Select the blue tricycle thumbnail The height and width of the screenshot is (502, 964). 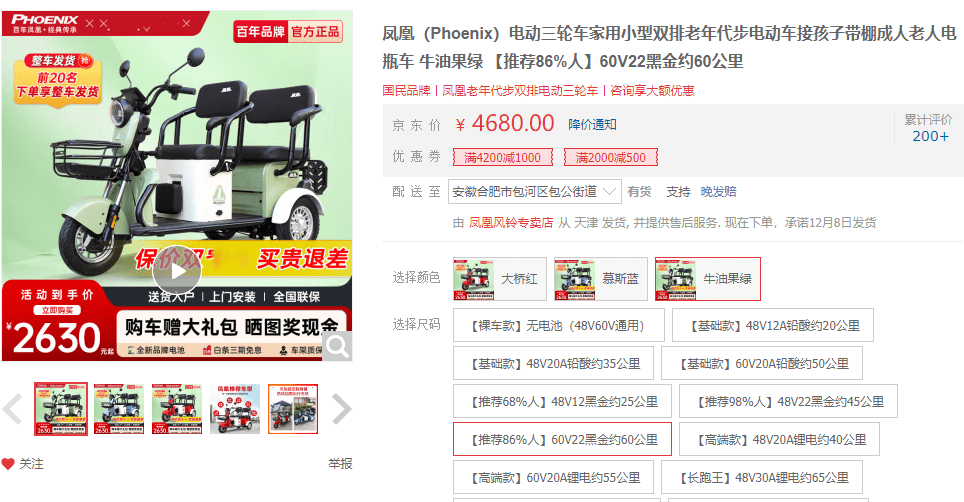[119, 409]
